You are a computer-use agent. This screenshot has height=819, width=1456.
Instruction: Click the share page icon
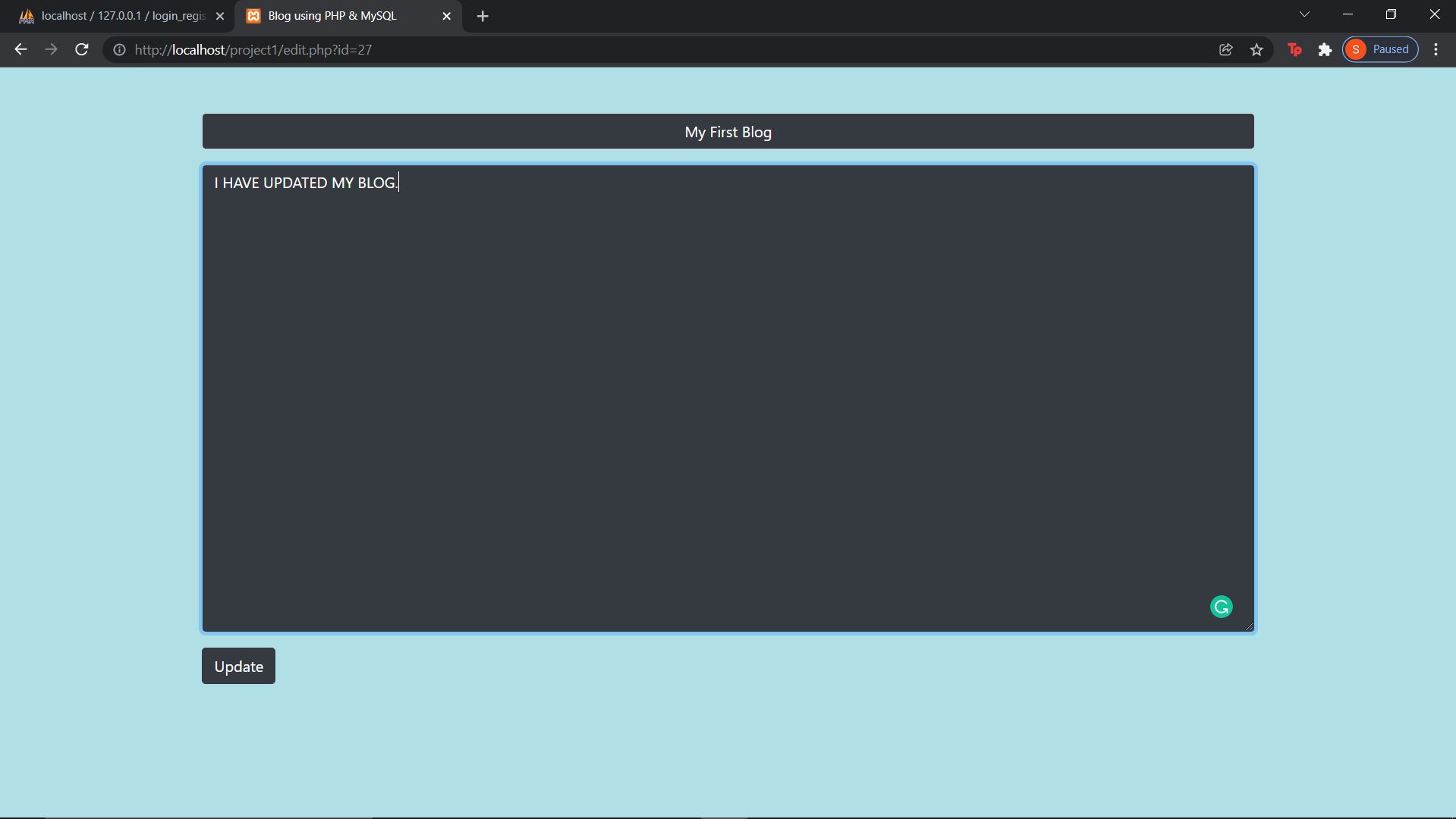coord(1226,49)
